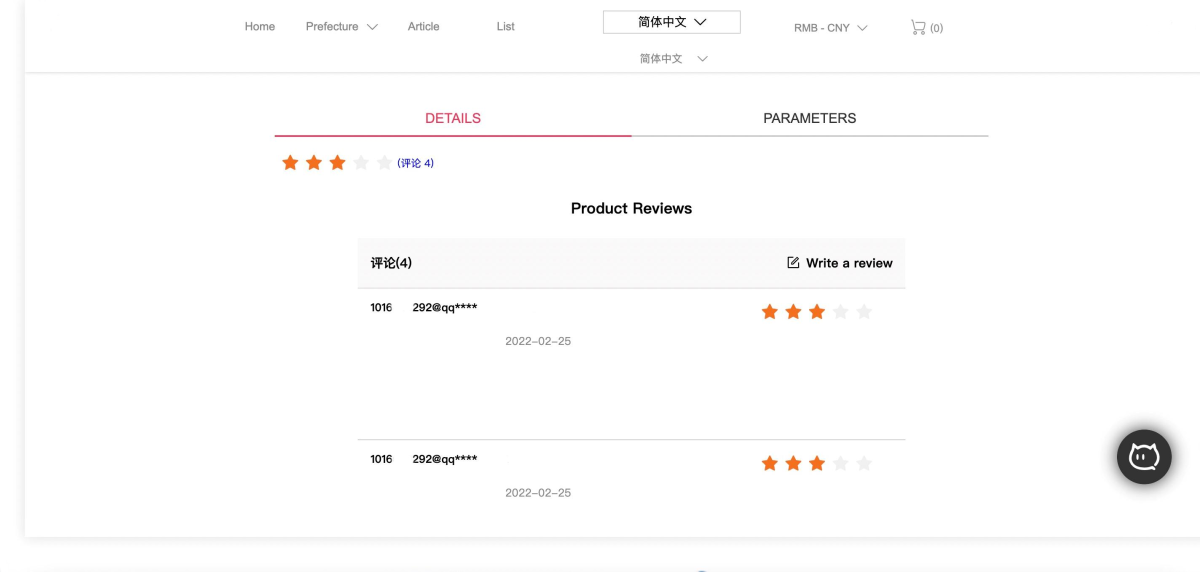1200x572 pixels.
Task: Open the boxed 简体中文 language selector
Action: pyautogui.click(x=672, y=22)
